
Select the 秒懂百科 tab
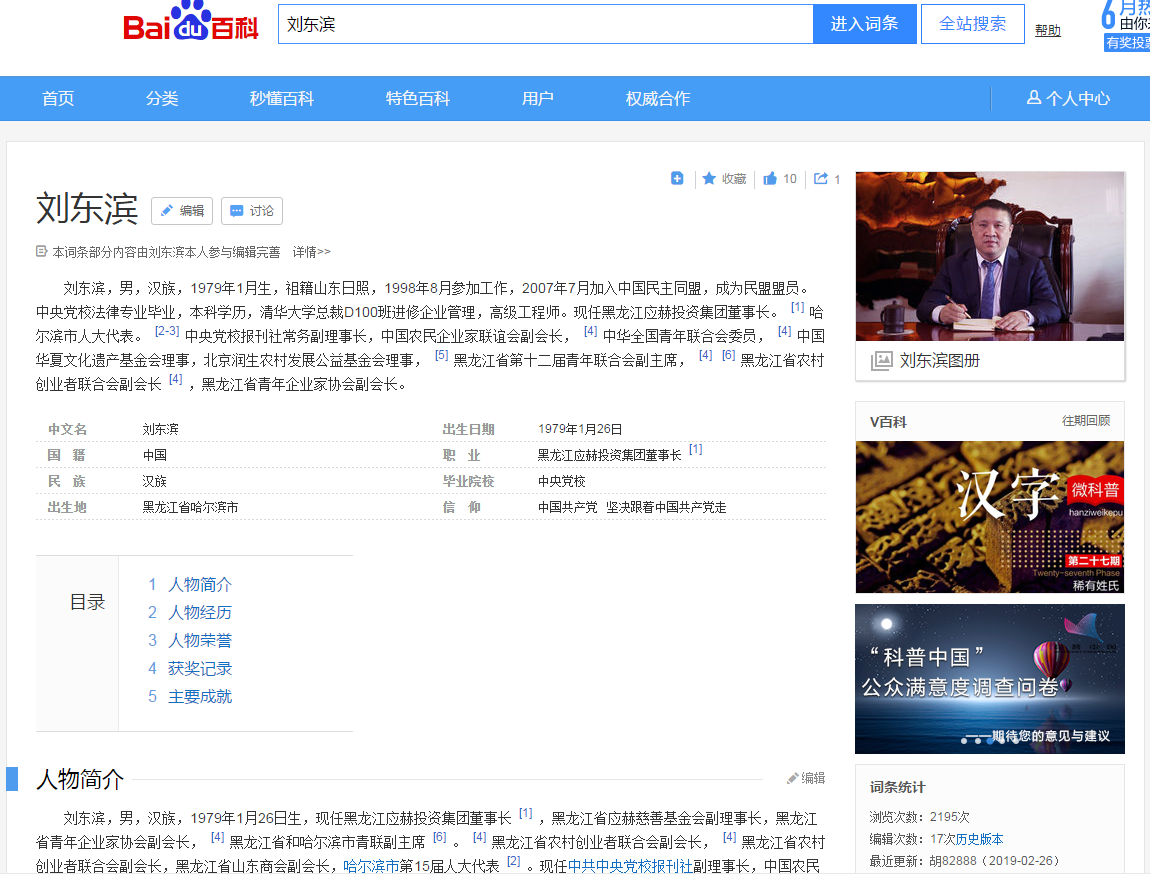[282, 98]
